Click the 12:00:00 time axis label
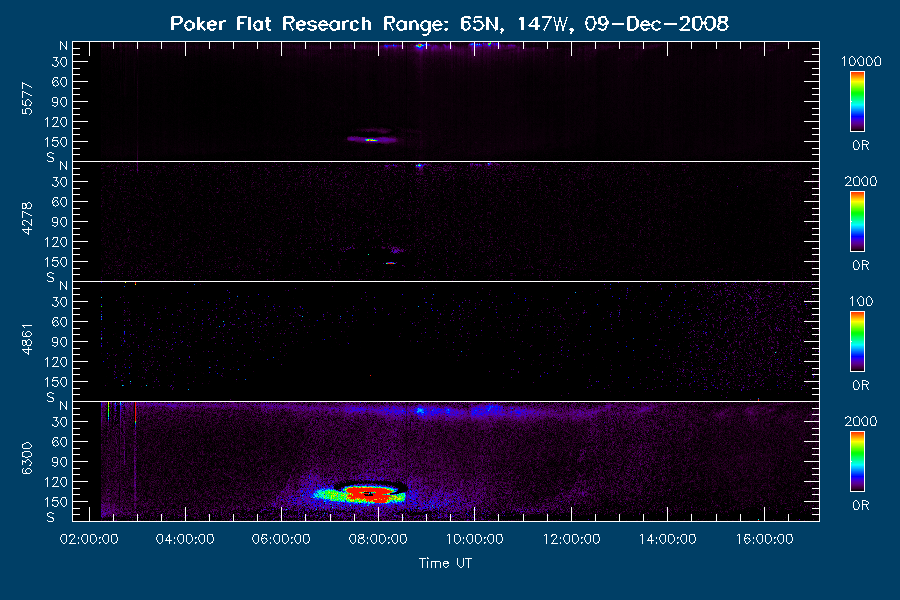 pyautogui.click(x=571, y=539)
